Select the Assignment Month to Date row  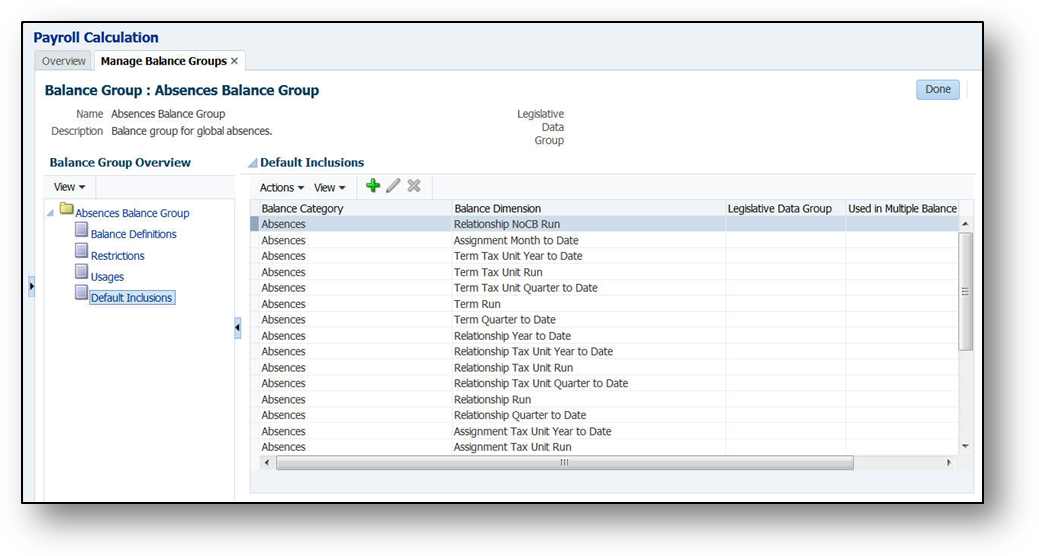click(x=515, y=240)
